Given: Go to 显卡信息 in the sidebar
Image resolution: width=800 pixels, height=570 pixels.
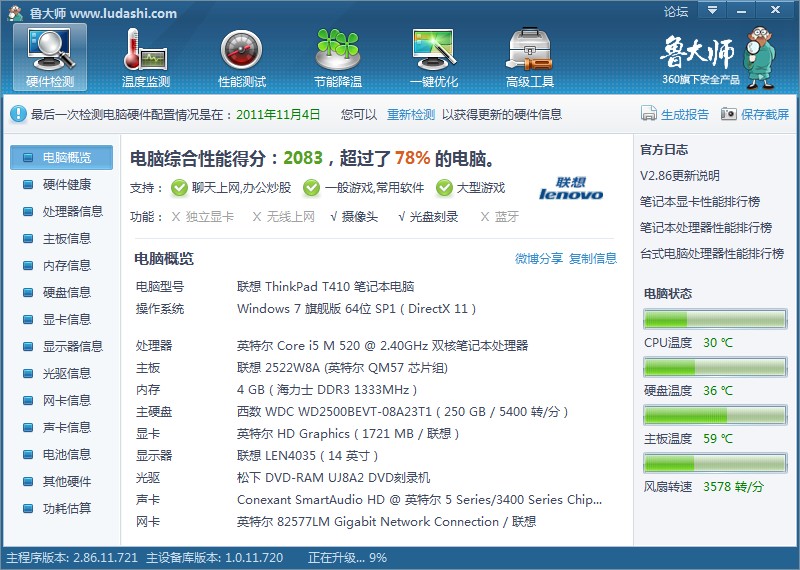Looking at the screenshot, I should point(66,319).
